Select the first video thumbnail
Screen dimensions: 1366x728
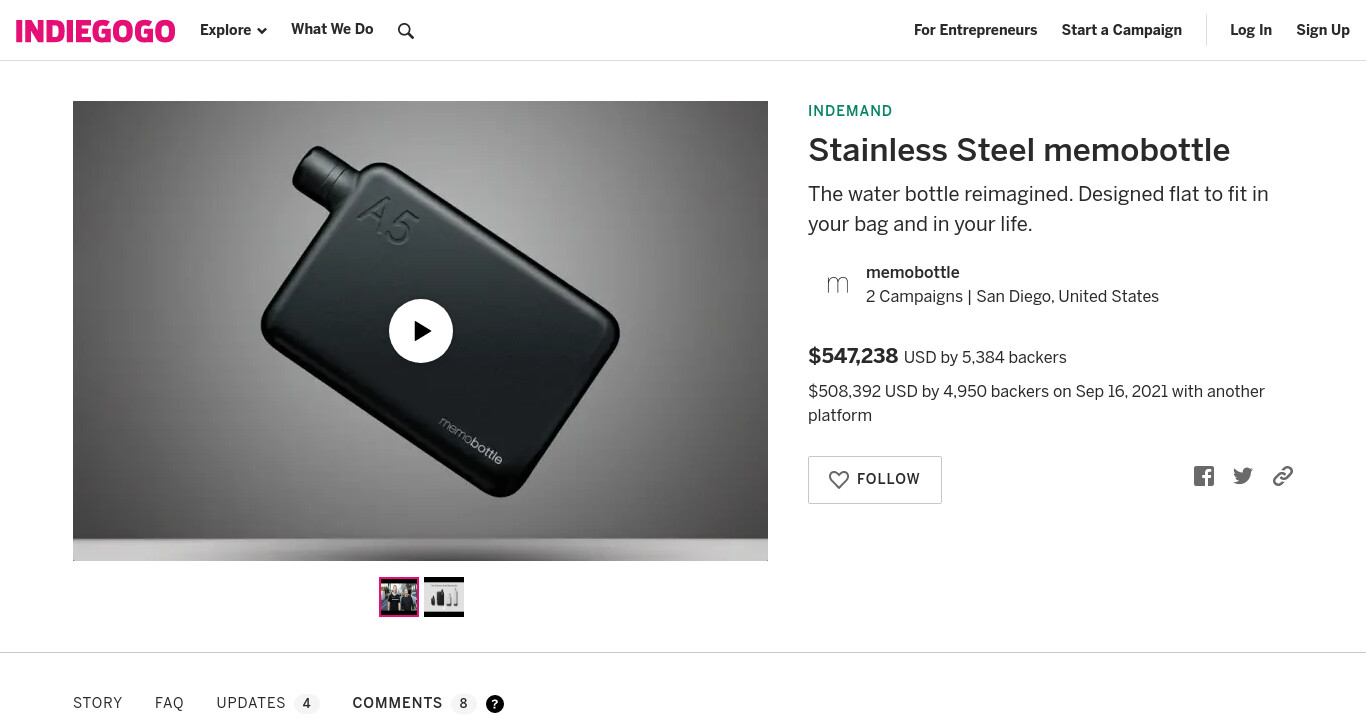tap(399, 597)
